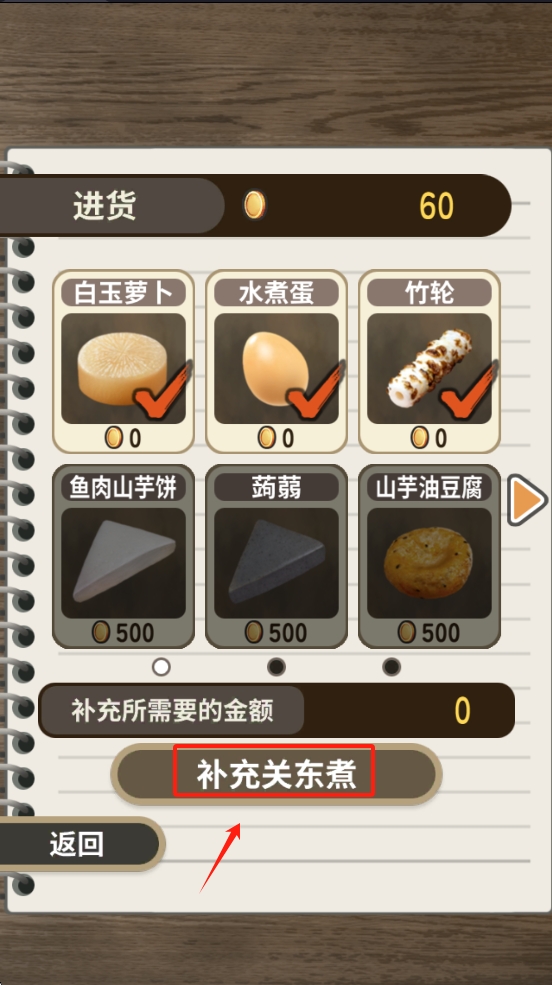Click the gold coin icon beside 60

point(254,205)
